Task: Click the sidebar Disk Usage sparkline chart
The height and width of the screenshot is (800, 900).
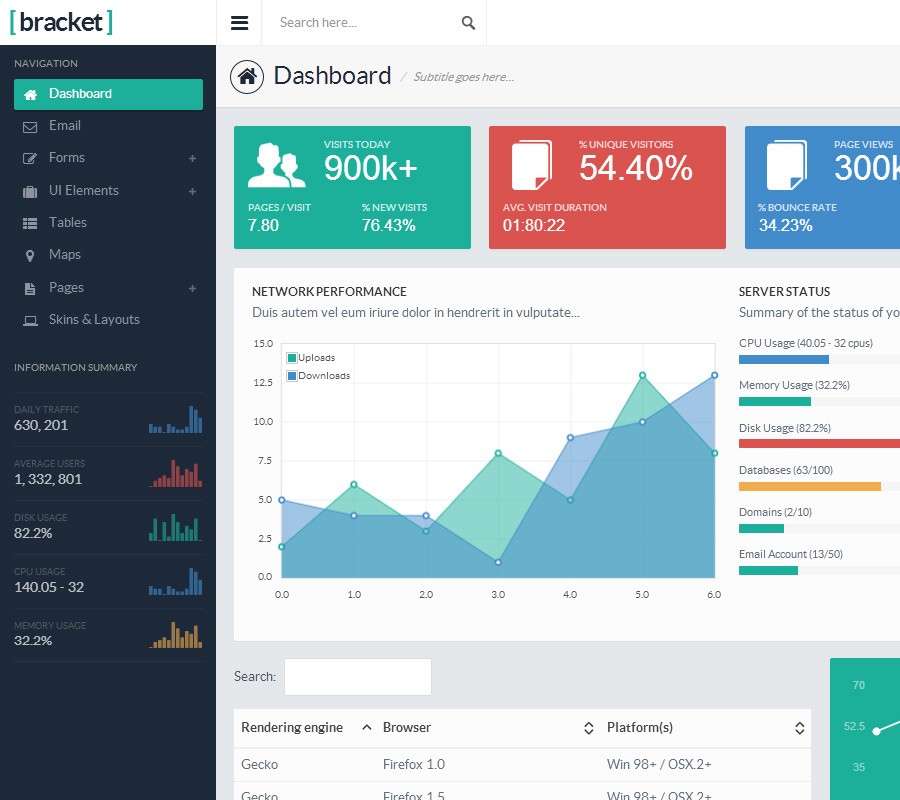Action: coord(176,527)
